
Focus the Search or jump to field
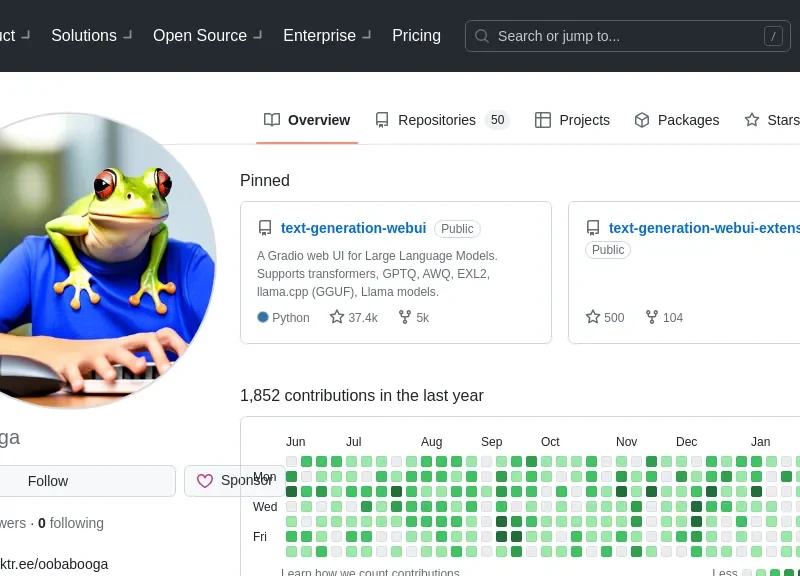tap(628, 36)
